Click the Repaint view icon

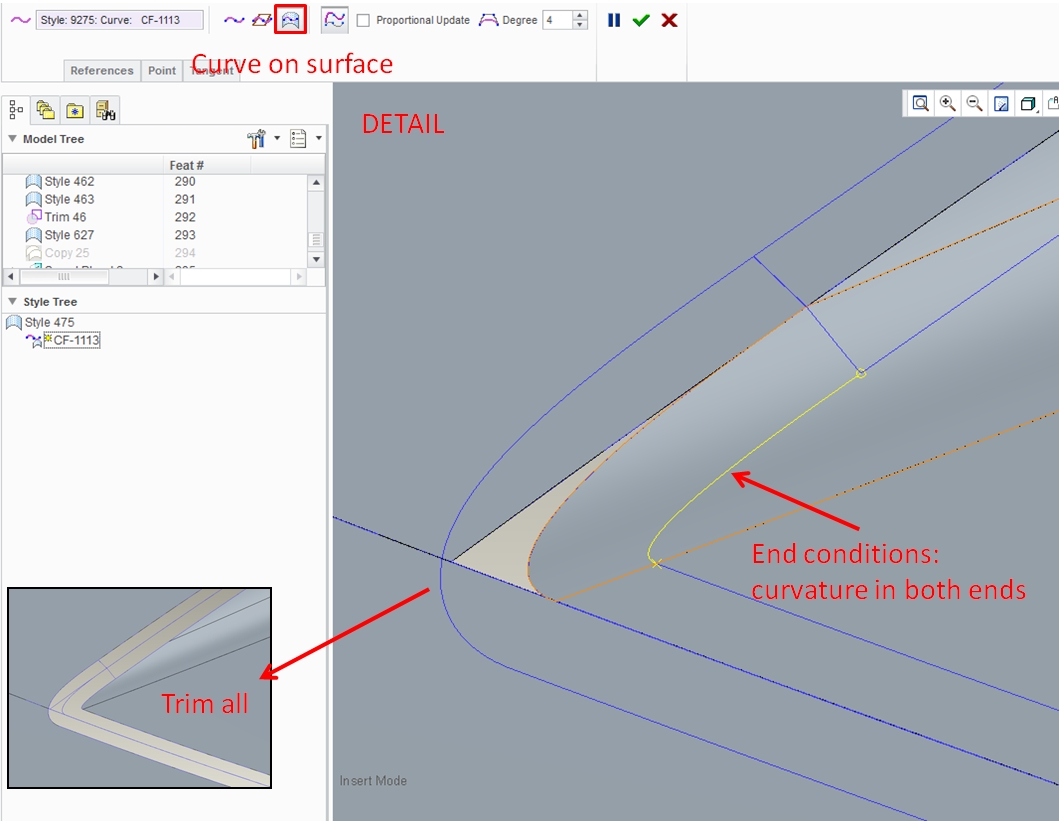pyautogui.click(x=1001, y=103)
